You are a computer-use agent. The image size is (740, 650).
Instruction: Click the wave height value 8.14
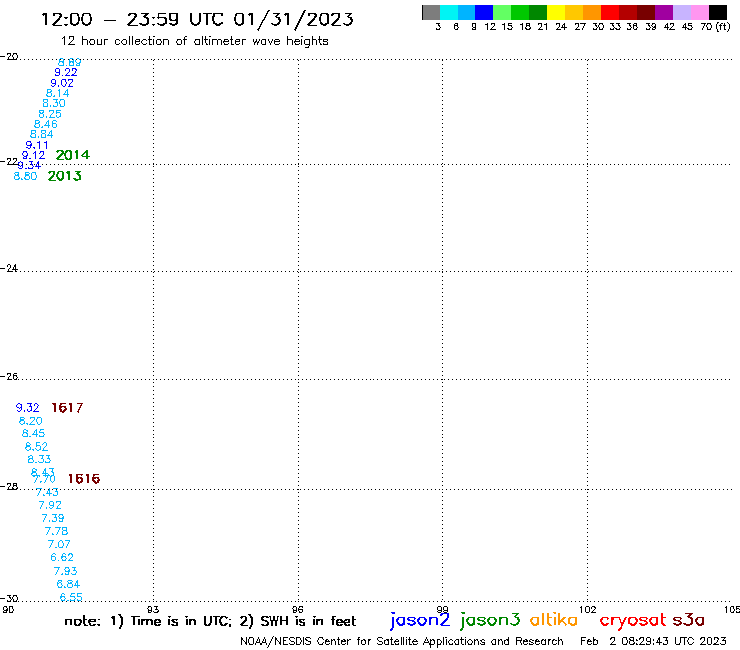point(58,93)
